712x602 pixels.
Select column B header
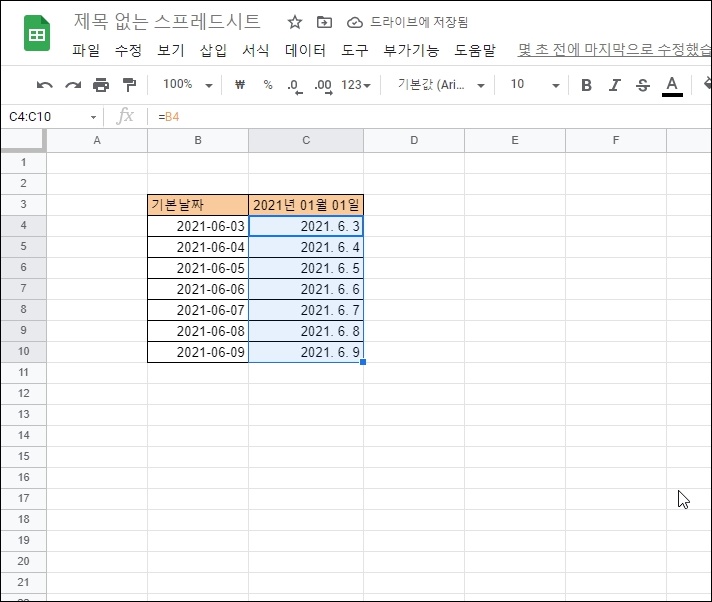198,140
